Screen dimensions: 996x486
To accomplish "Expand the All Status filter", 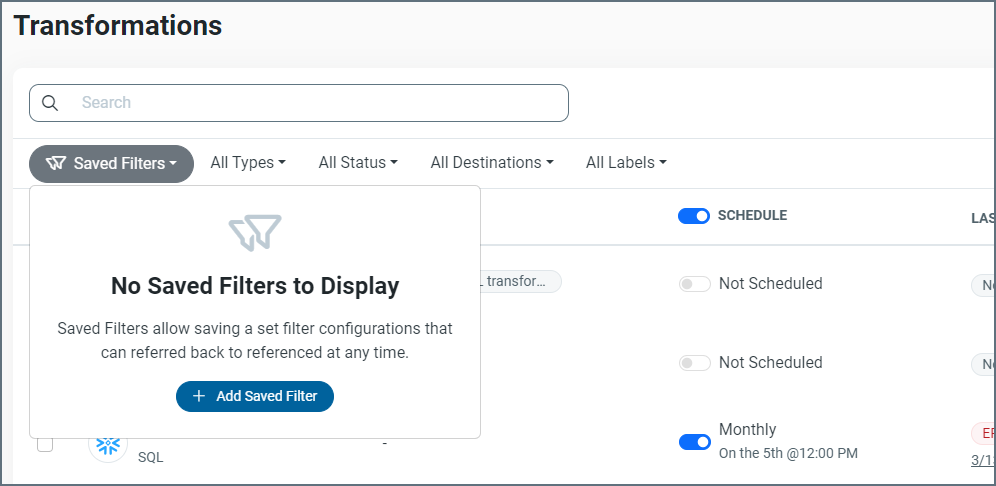I will click(357, 162).
